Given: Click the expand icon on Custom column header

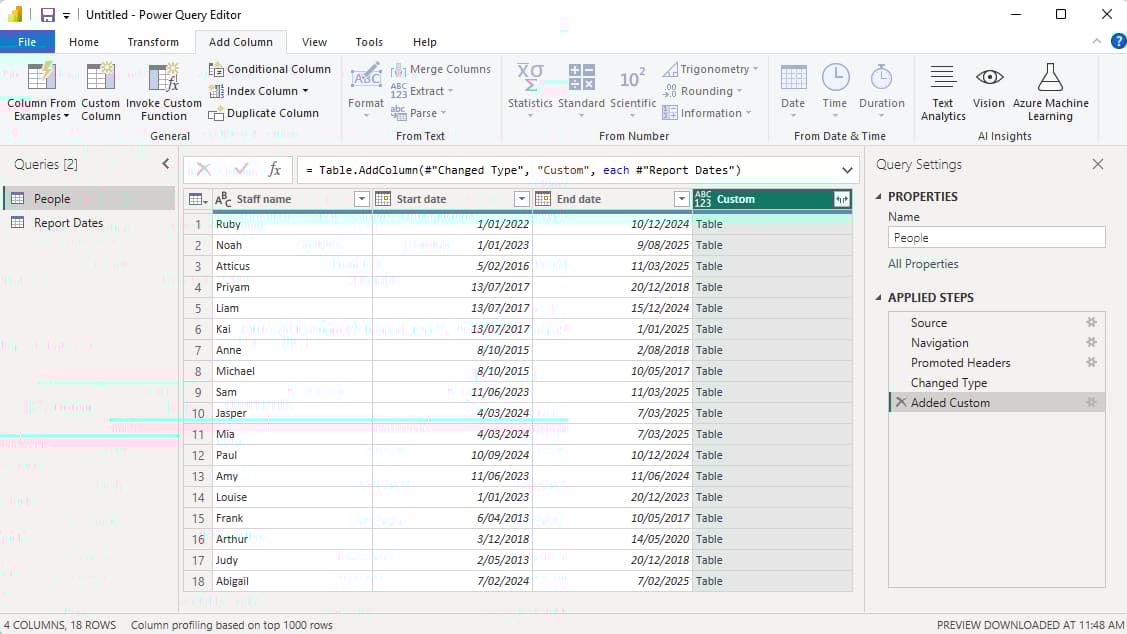Looking at the screenshot, I should (841, 199).
